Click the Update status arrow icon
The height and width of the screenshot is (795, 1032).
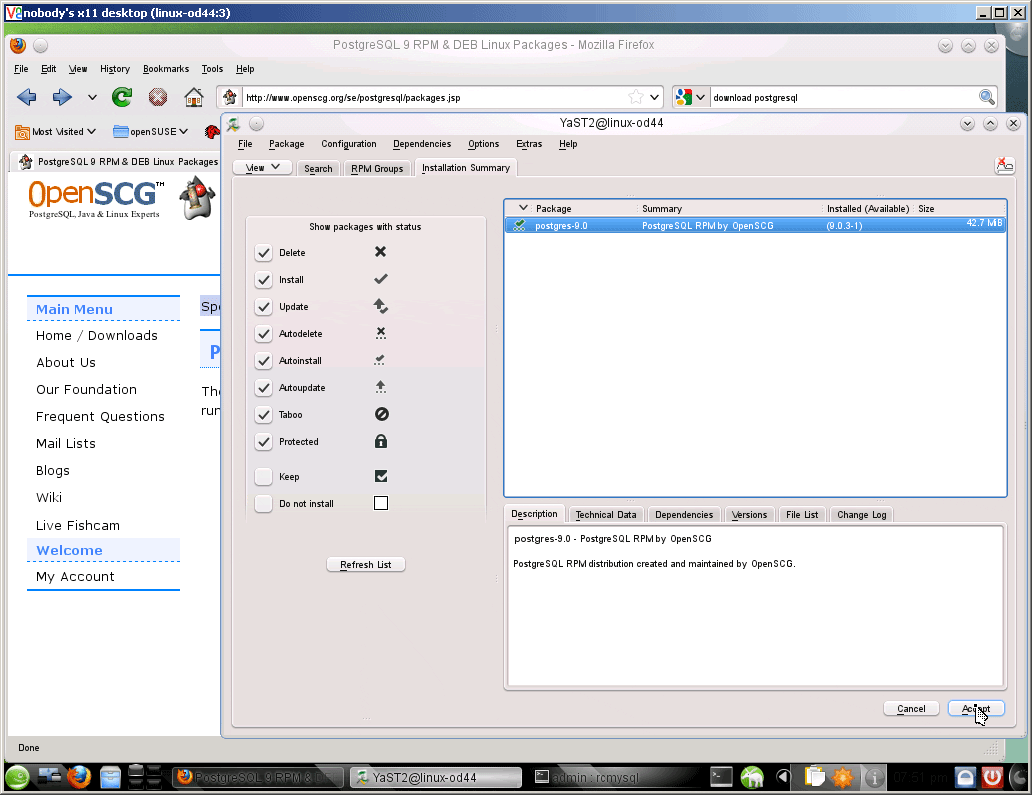click(x=380, y=306)
